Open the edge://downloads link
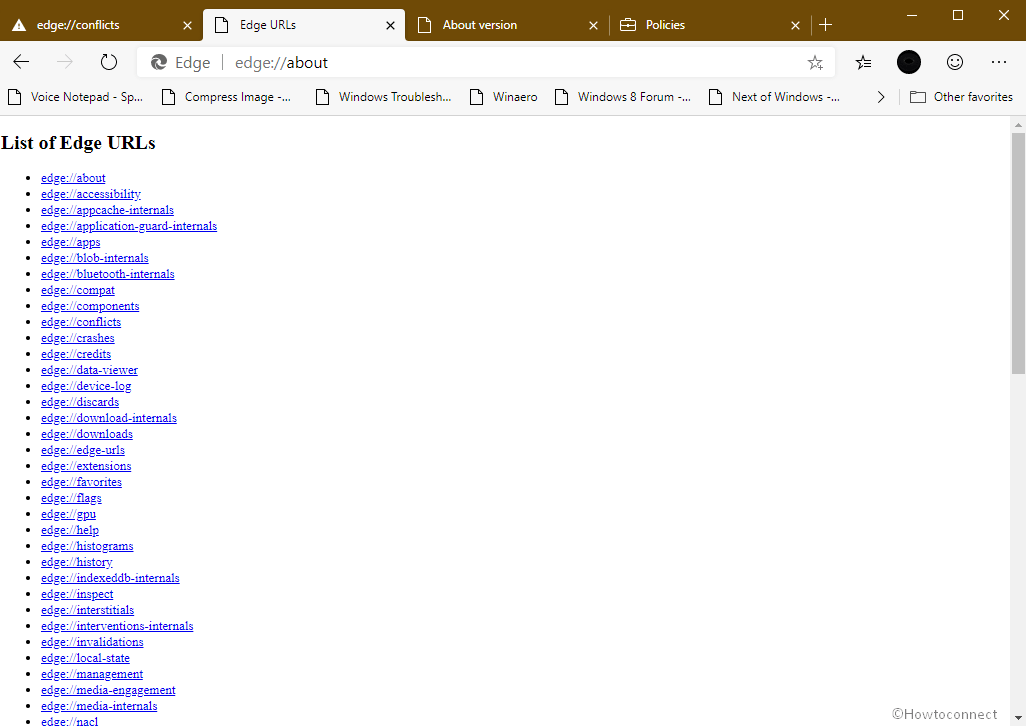This screenshot has width=1026, height=726. (87, 434)
